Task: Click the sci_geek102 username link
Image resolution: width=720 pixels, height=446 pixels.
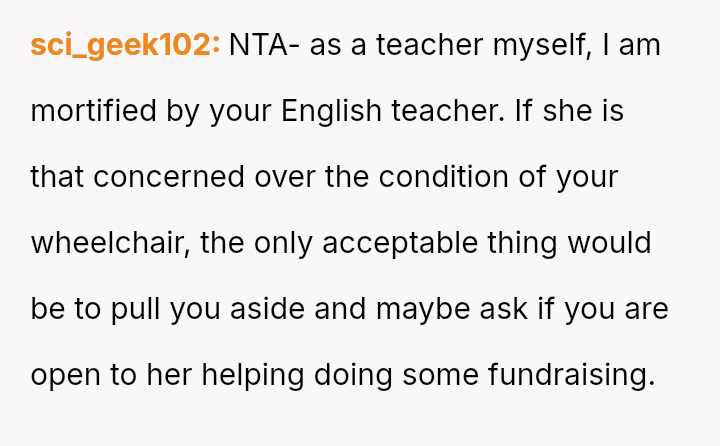Action: tap(125, 45)
